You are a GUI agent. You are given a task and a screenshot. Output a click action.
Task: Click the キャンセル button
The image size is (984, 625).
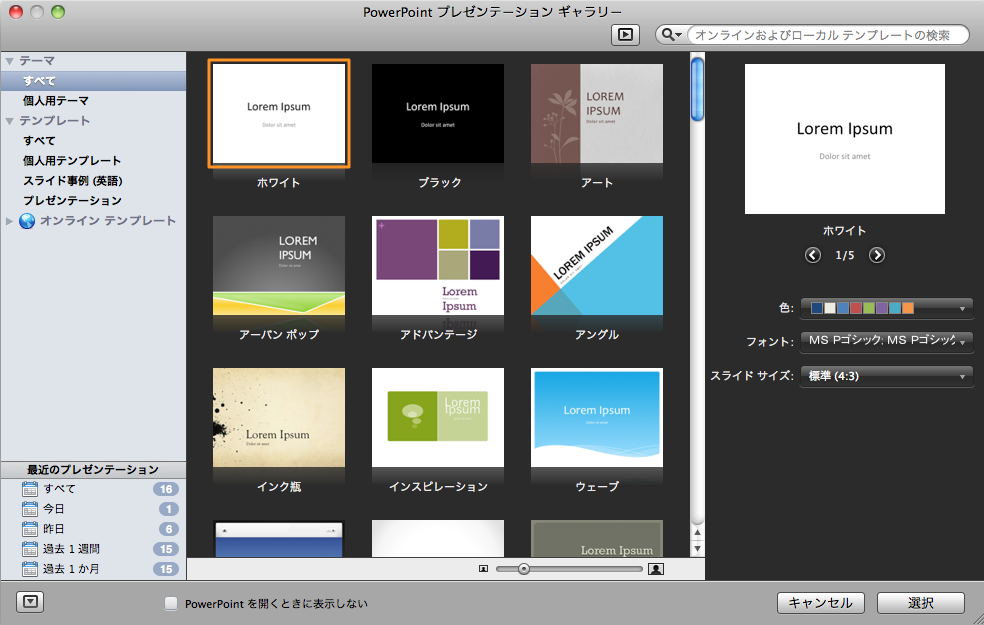[x=821, y=603]
